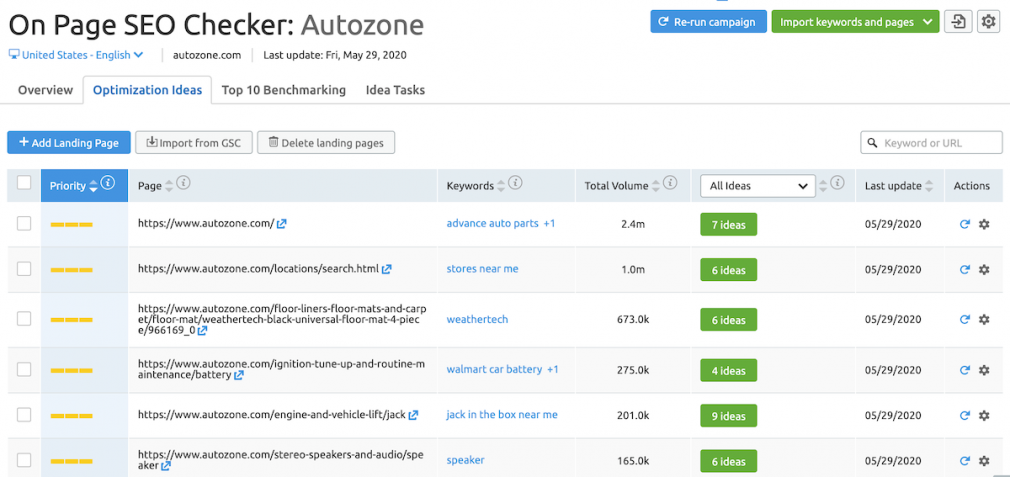Screen dimensions: 1010x477
Task: Sort table by Last update arrows
Action: point(929,186)
